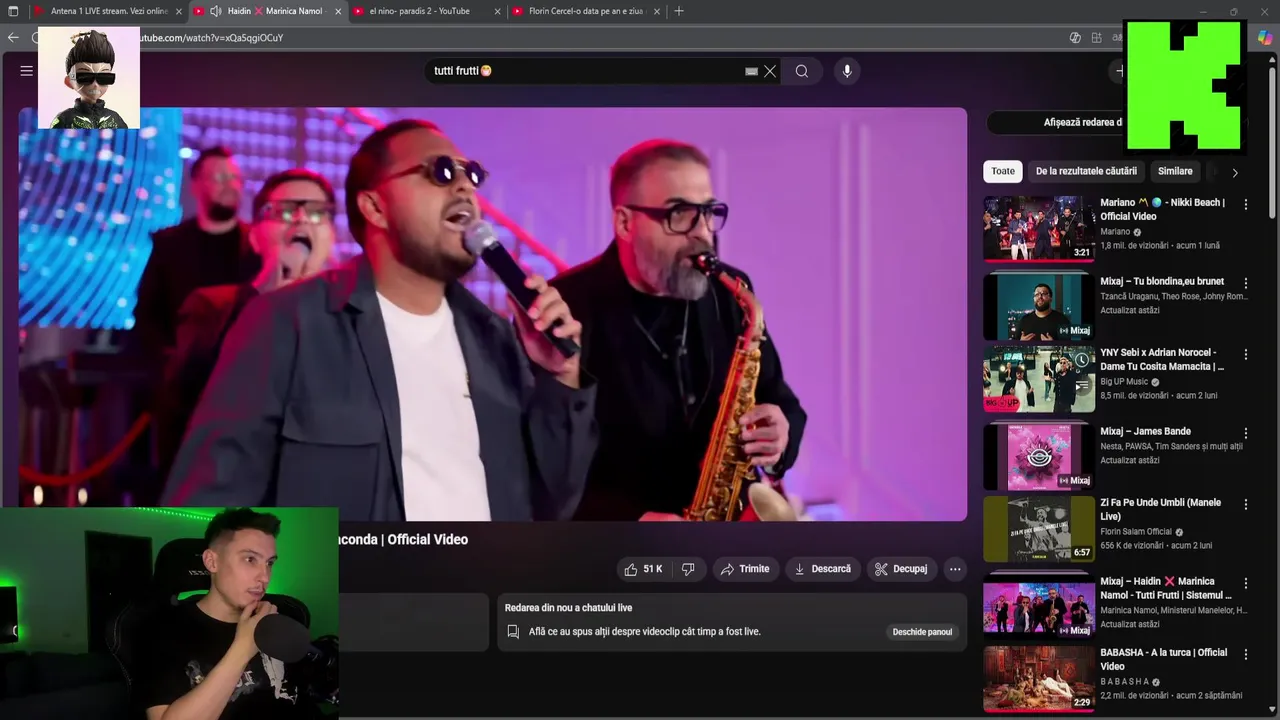Open Mixaj Tu blondina,eu brunet thumbnail

1038,307
